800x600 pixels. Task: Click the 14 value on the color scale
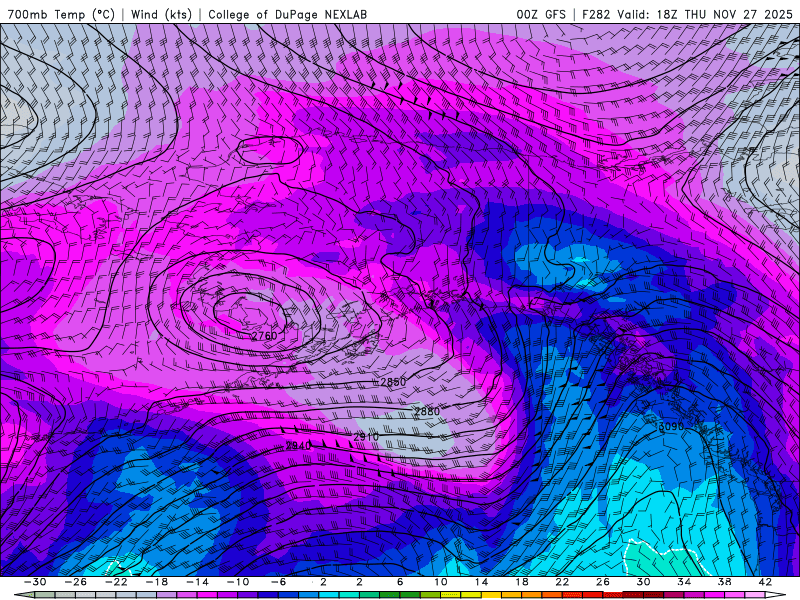(481, 582)
